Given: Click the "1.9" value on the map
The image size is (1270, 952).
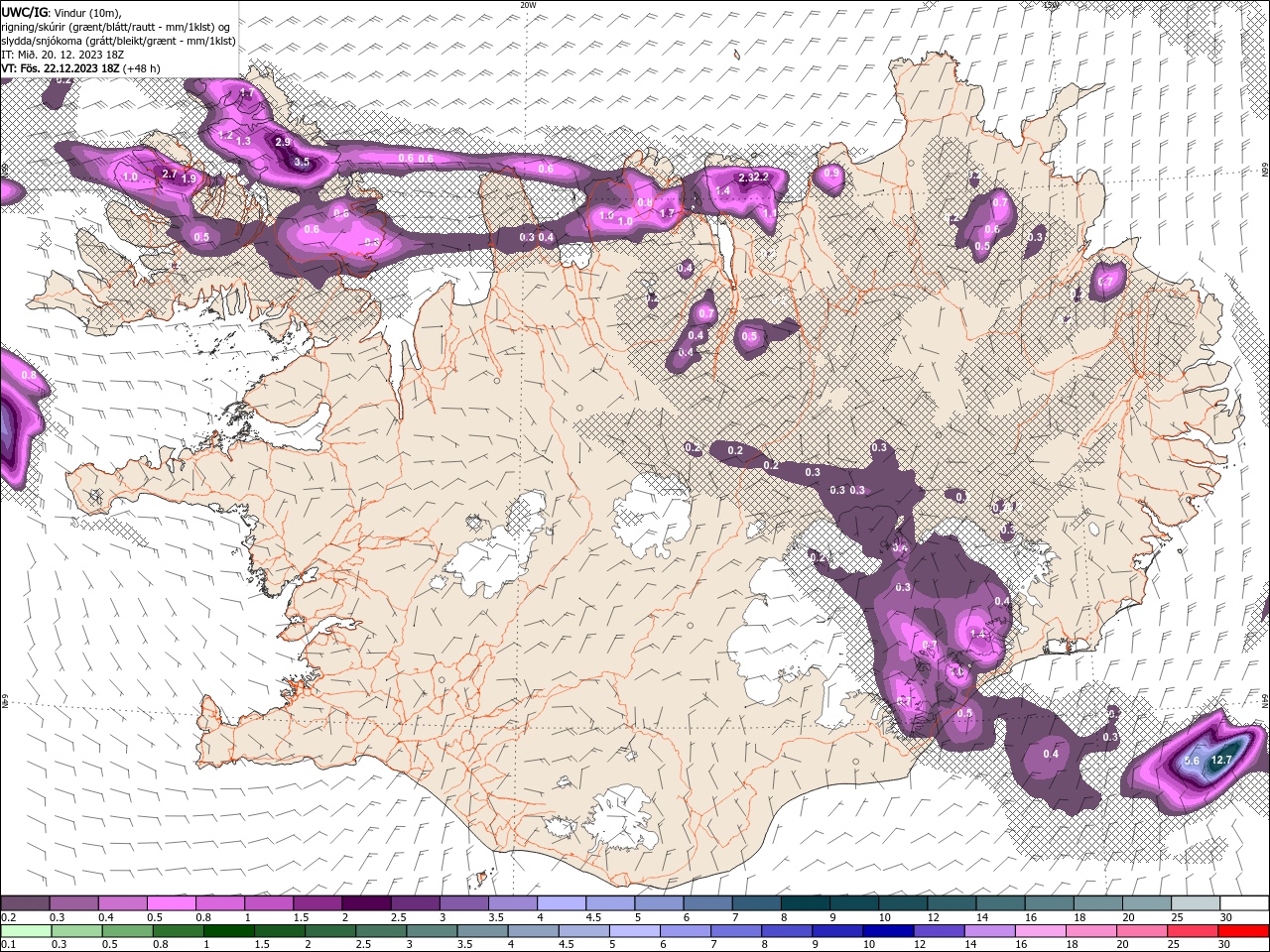Looking at the screenshot, I should pyautogui.click(x=189, y=179).
